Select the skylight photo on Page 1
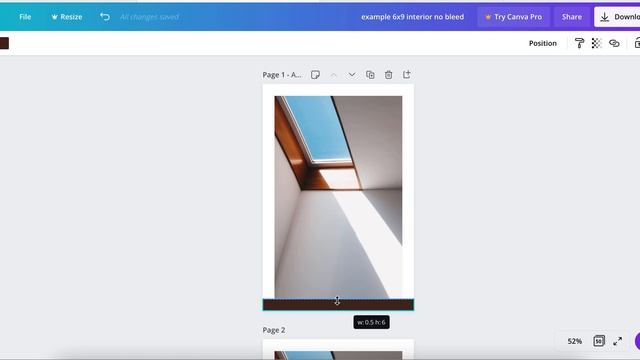 [x=338, y=197]
